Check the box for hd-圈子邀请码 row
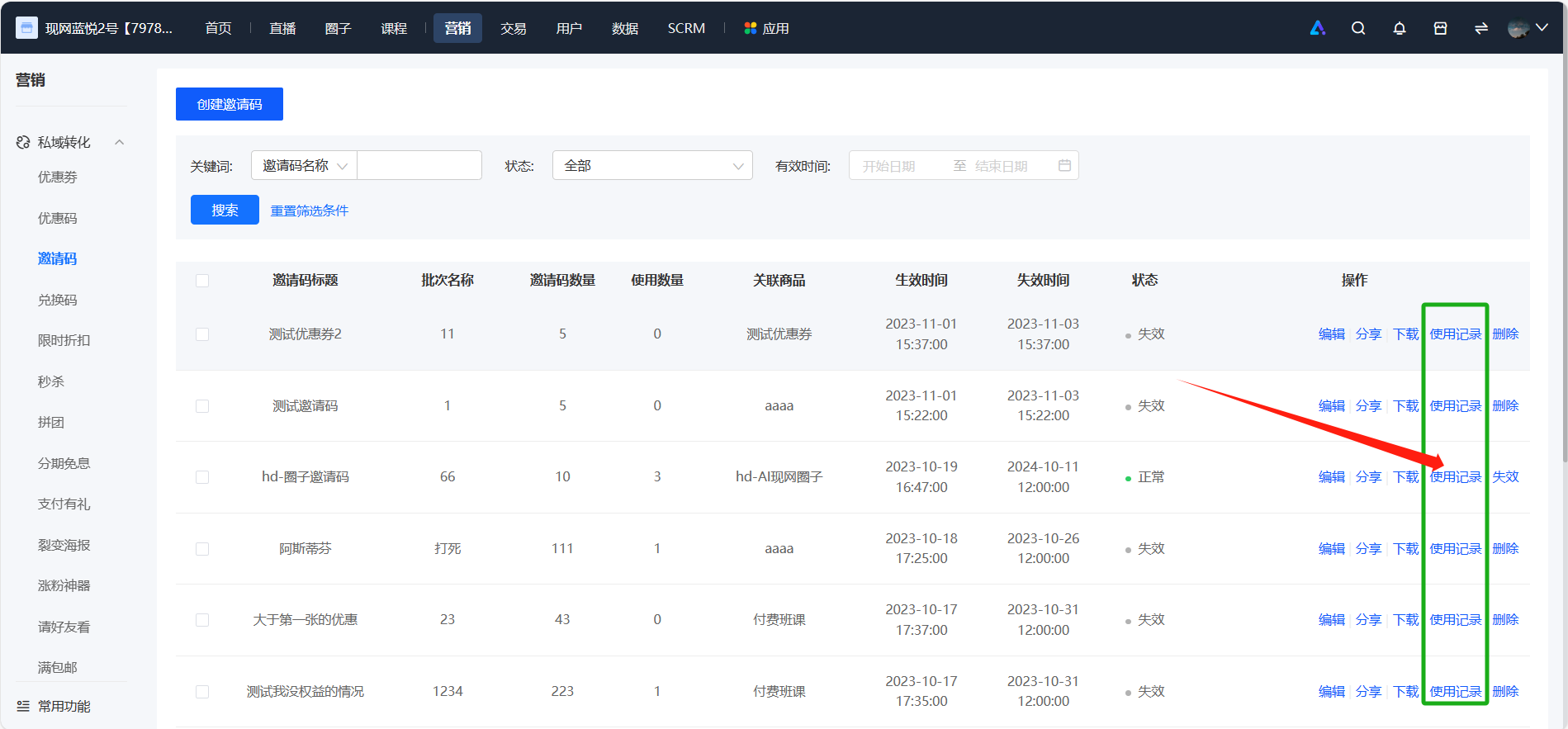The image size is (1568, 729). point(202,477)
